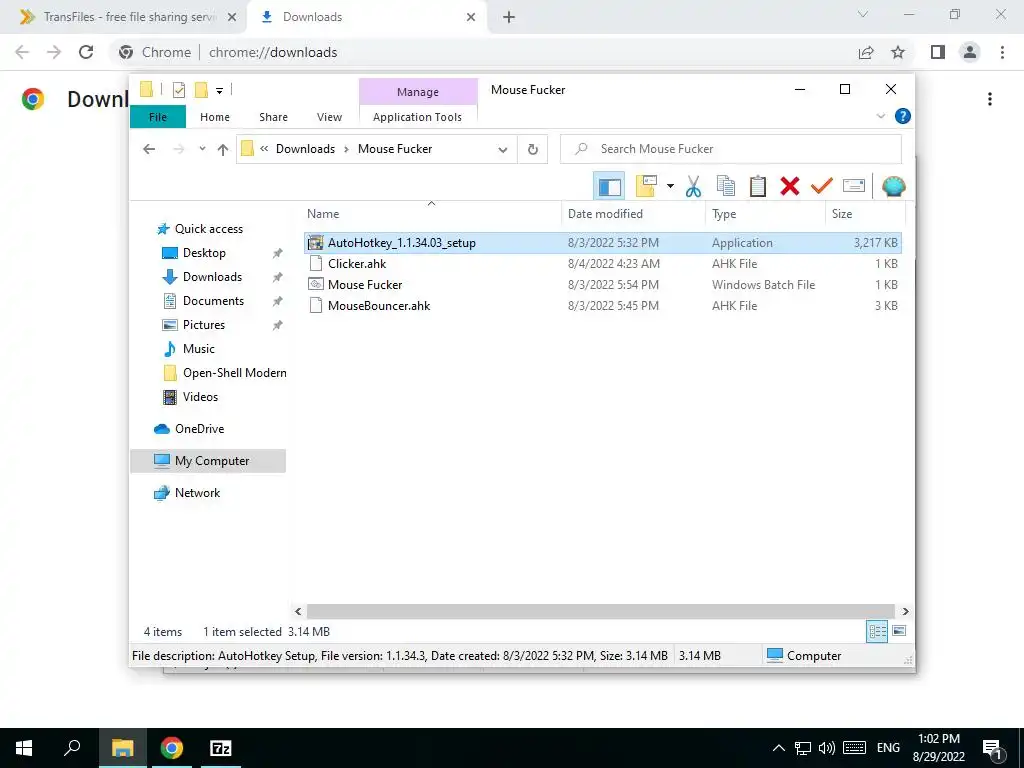
Task: Click the blue Help question mark icon
Action: click(x=903, y=116)
